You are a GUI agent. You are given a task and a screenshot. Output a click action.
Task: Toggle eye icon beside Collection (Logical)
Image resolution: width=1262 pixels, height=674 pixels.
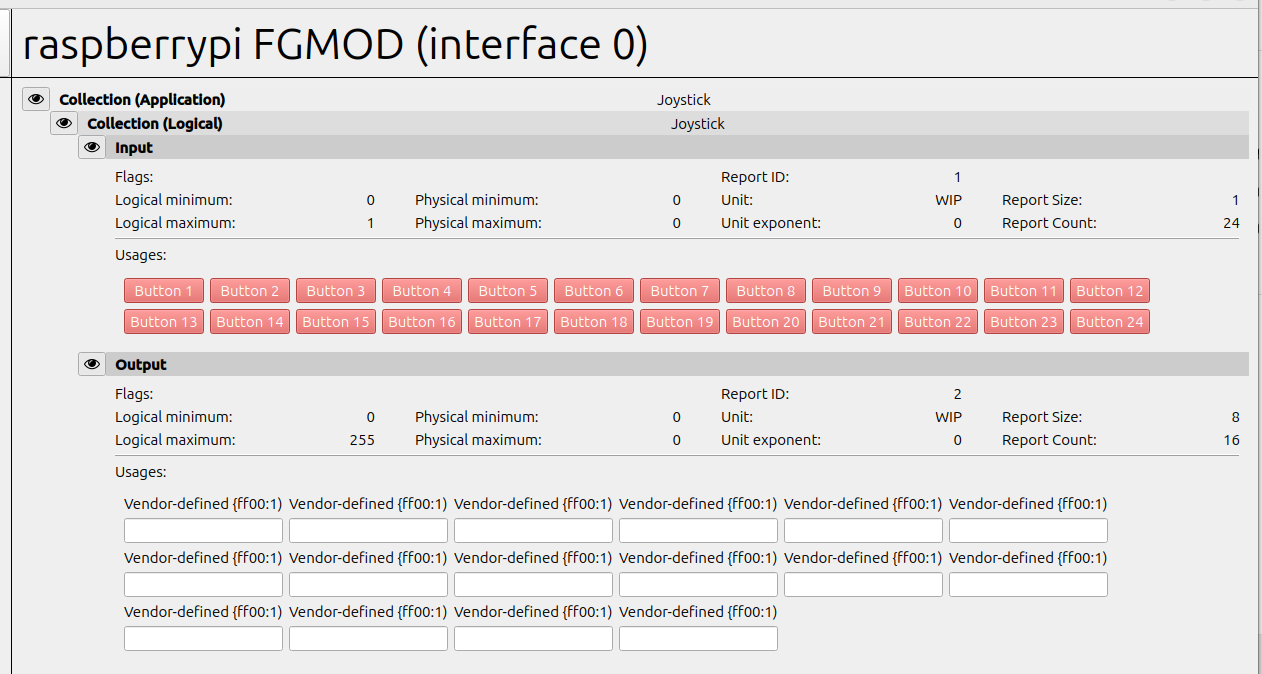[x=64, y=123]
